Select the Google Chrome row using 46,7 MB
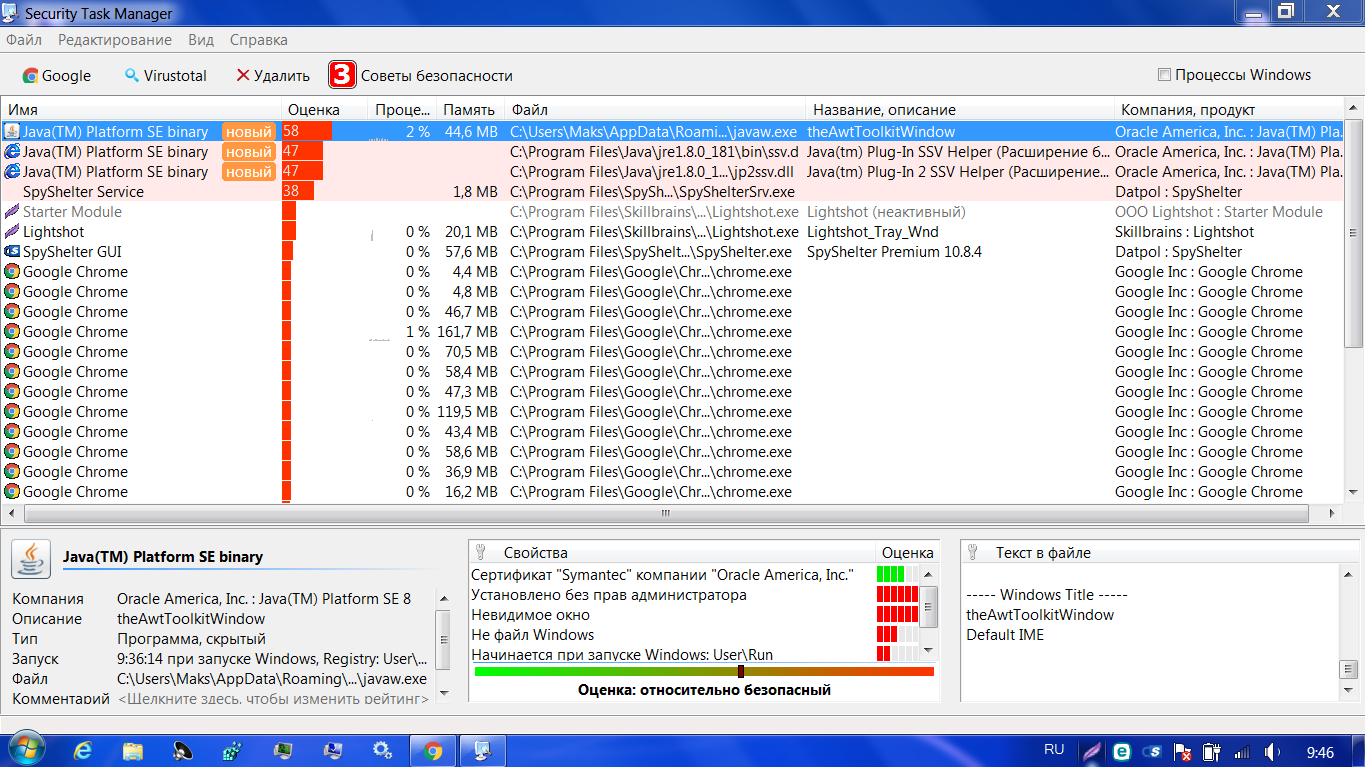Image resolution: width=1365 pixels, height=767 pixels. [x=672, y=312]
